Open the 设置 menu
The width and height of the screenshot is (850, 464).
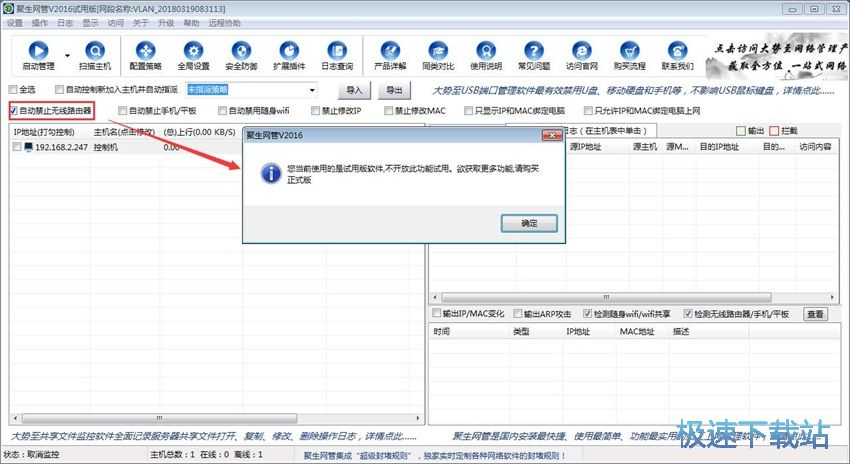15,23
